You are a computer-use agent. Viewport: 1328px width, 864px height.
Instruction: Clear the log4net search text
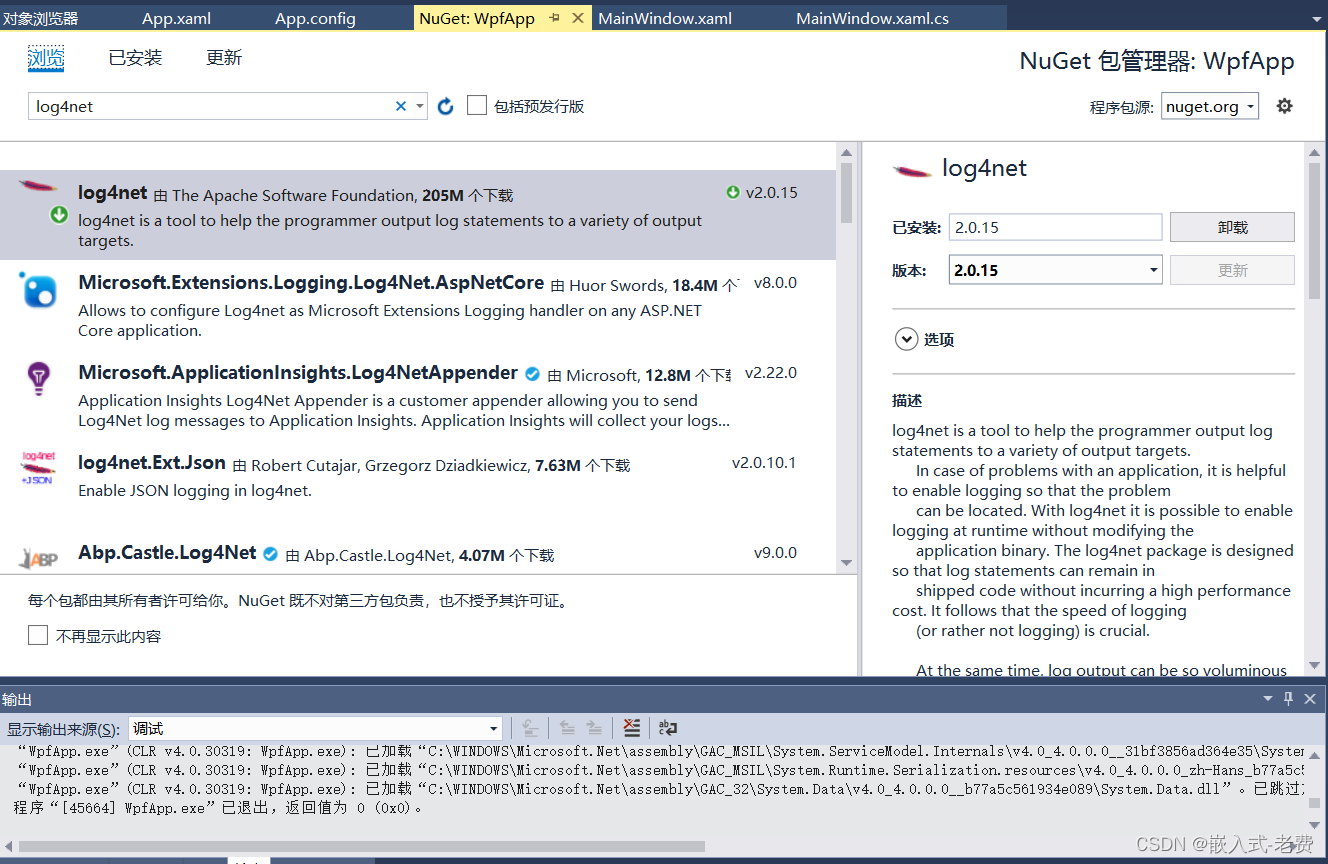[x=401, y=106]
